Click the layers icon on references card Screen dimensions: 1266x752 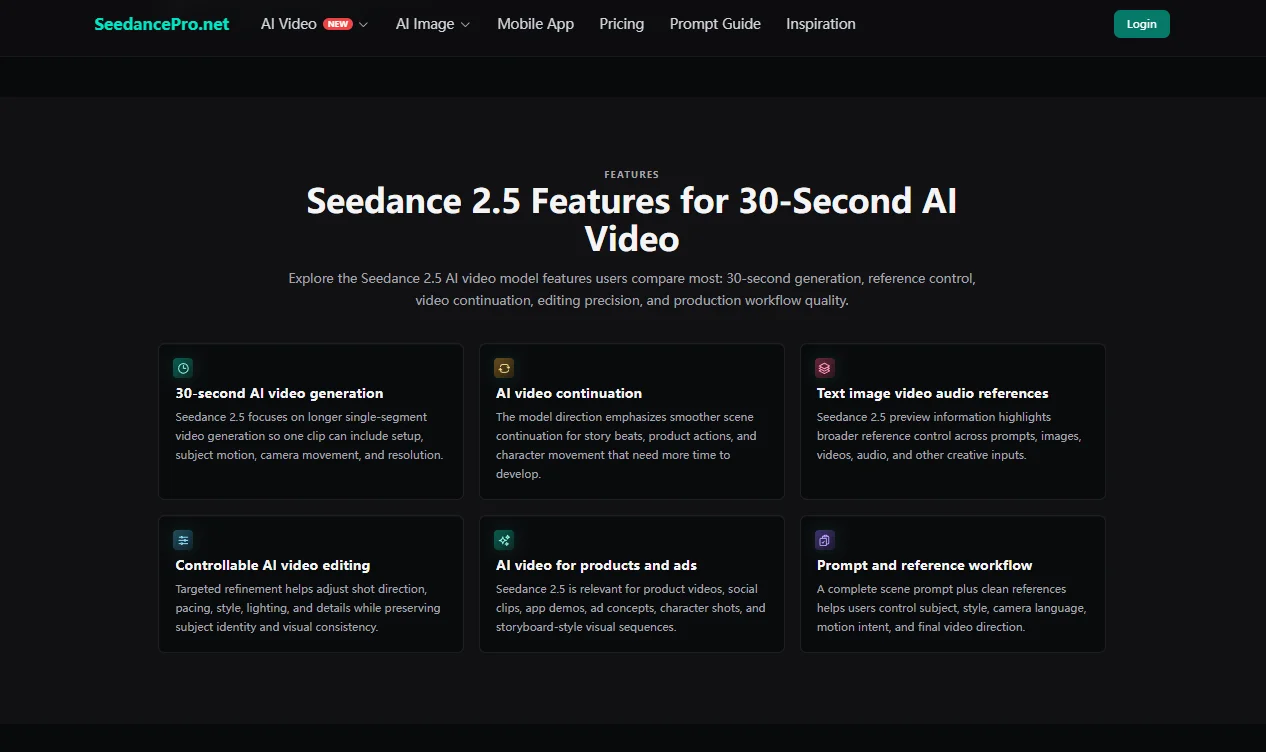824,368
